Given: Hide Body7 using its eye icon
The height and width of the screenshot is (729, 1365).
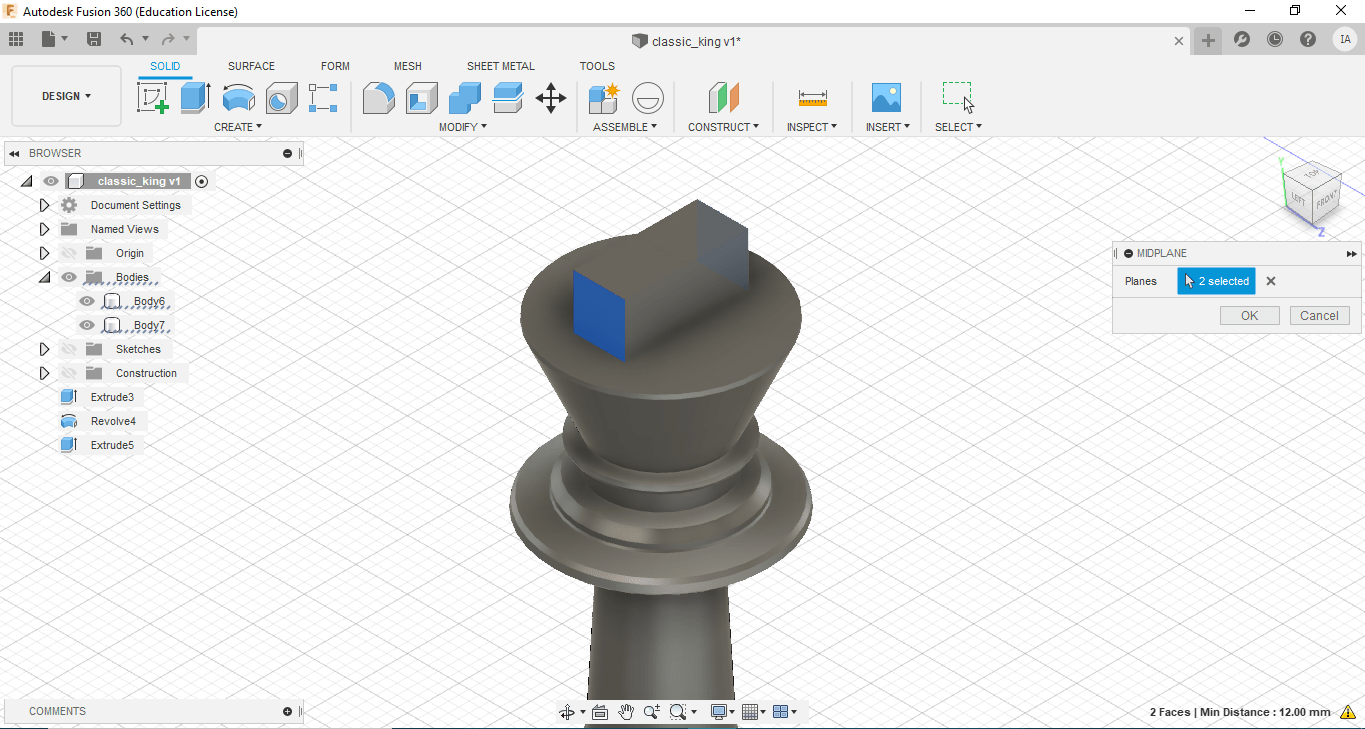Looking at the screenshot, I should pyautogui.click(x=87, y=325).
